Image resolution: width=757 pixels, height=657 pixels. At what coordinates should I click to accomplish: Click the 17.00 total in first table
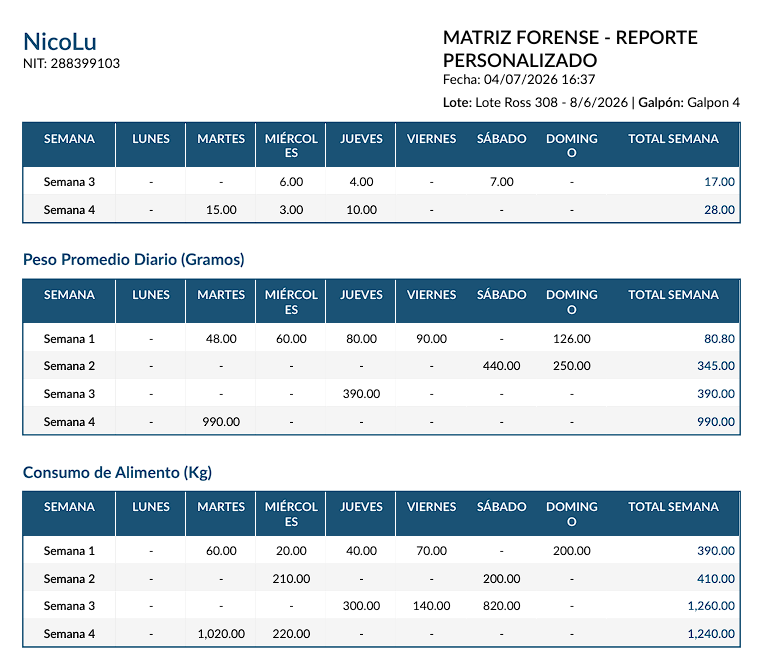[719, 182]
